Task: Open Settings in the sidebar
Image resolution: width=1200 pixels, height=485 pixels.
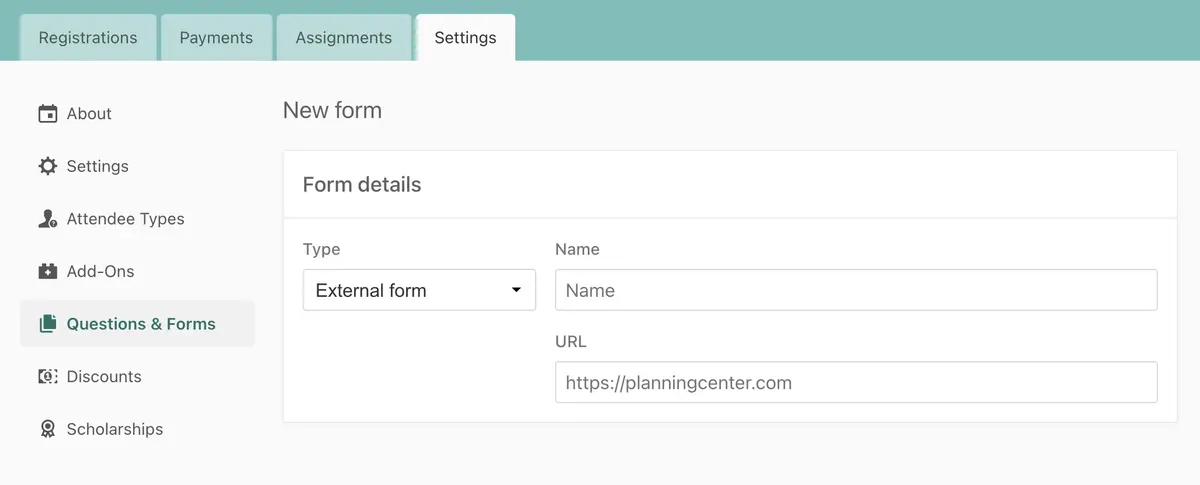Action: (x=137, y=166)
